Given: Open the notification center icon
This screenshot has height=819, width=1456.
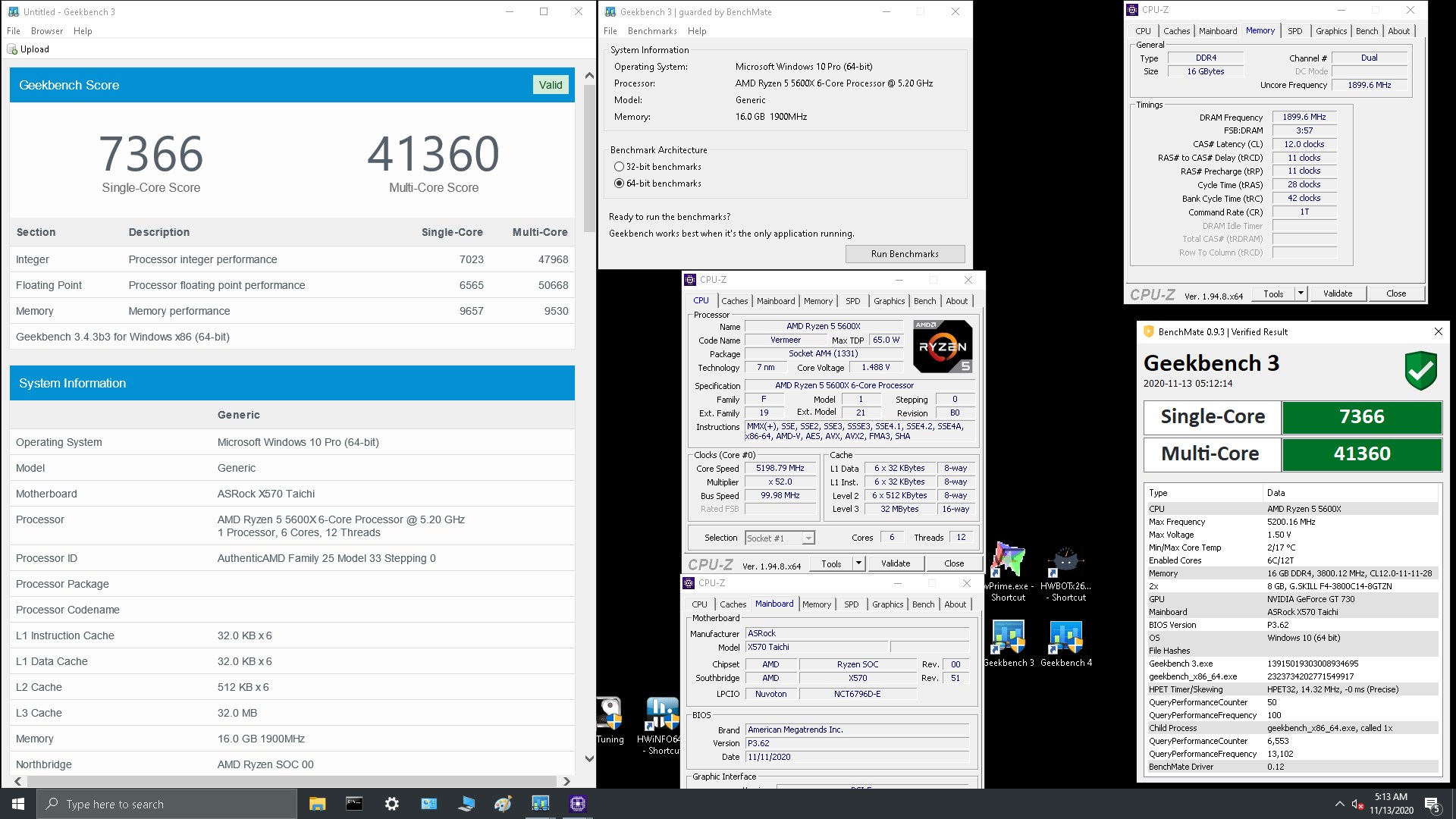Looking at the screenshot, I should [x=1432, y=804].
